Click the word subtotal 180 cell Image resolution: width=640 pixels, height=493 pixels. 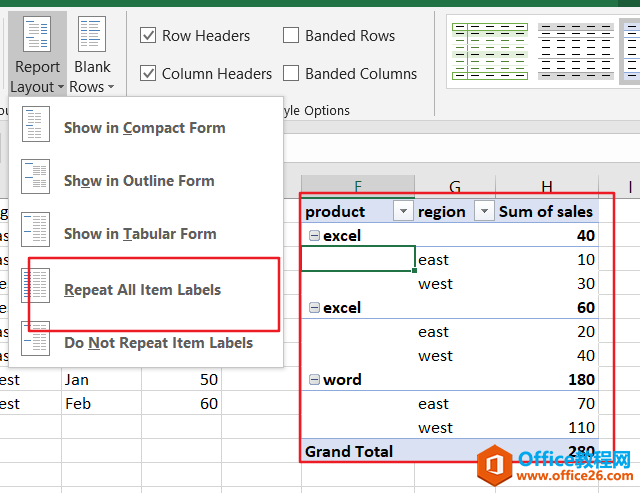(547, 380)
